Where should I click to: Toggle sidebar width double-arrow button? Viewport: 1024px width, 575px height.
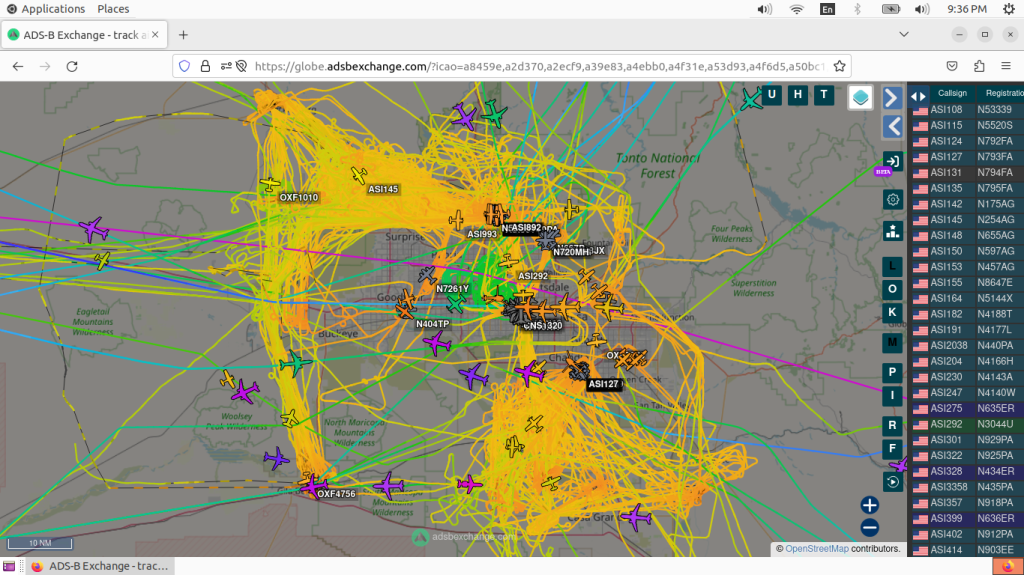pyautogui.click(x=918, y=97)
